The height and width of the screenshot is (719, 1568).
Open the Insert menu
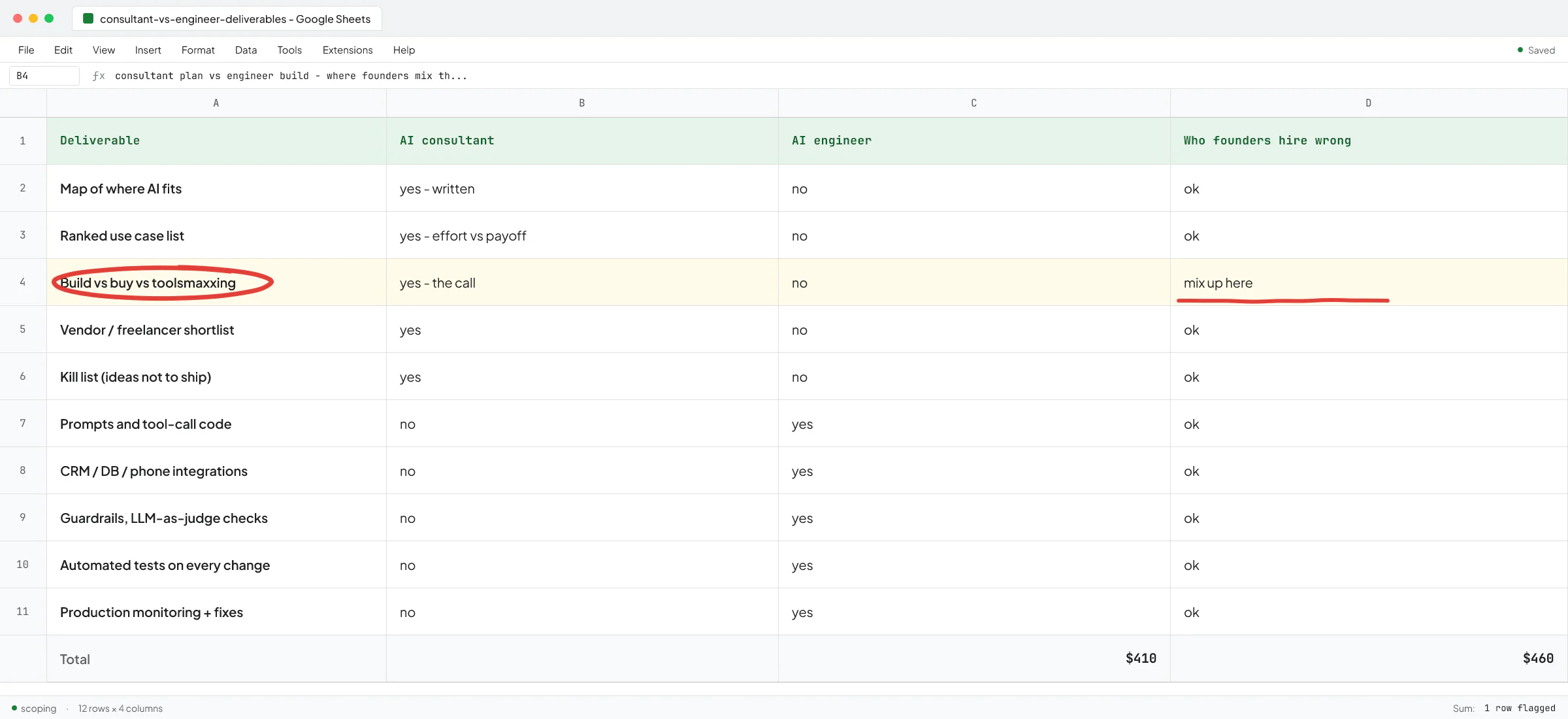click(x=148, y=50)
